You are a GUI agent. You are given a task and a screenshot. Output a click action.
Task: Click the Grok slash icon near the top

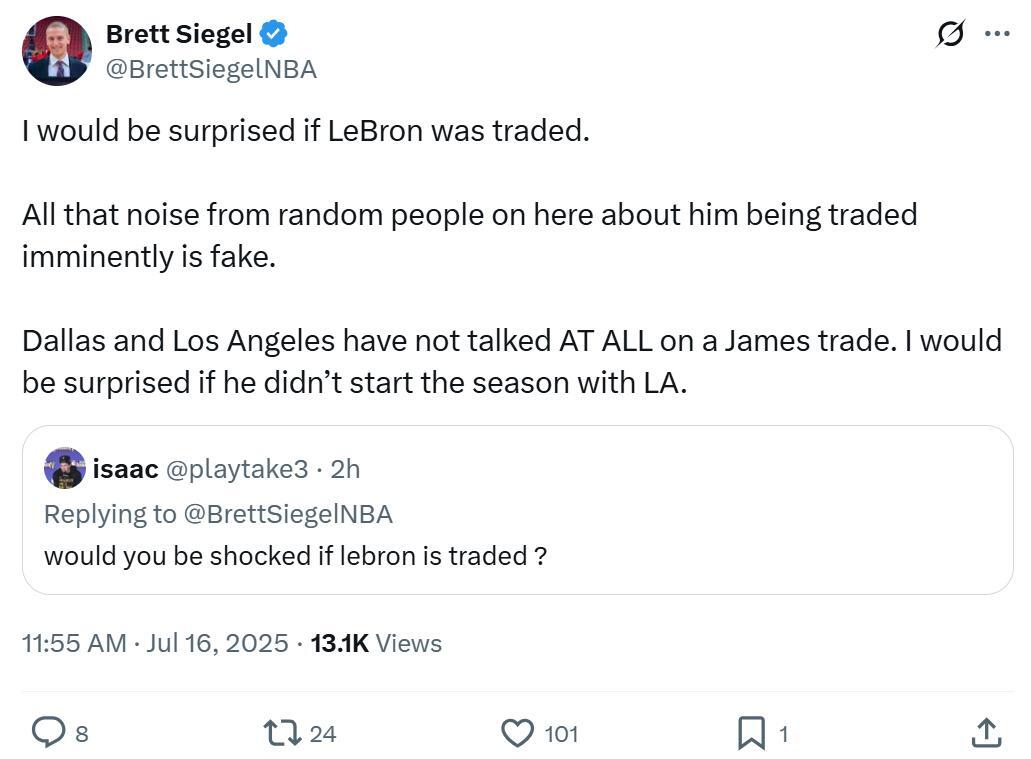pyautogui.click(x=951, y=34)
